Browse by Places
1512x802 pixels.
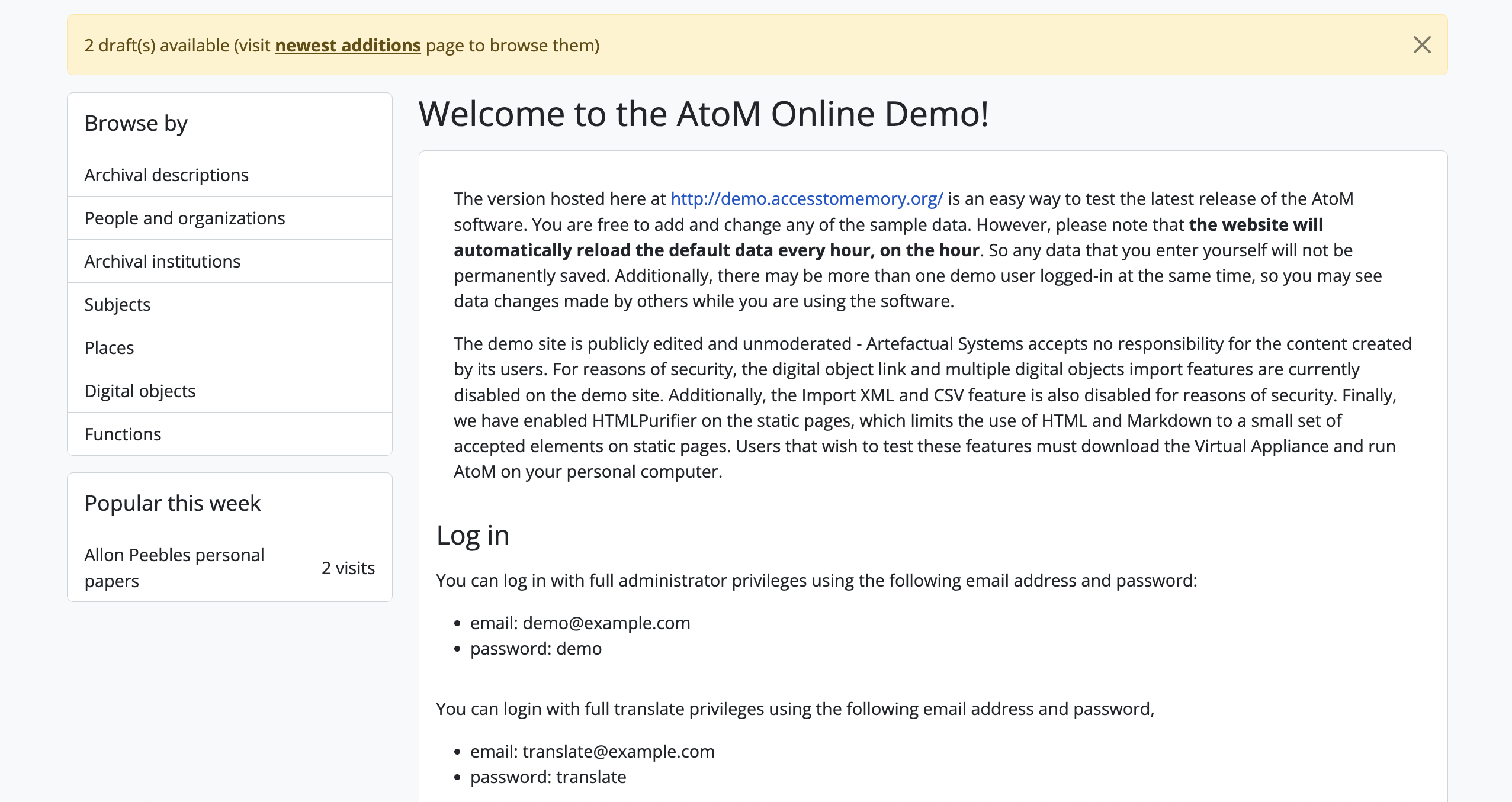point(109,348)
